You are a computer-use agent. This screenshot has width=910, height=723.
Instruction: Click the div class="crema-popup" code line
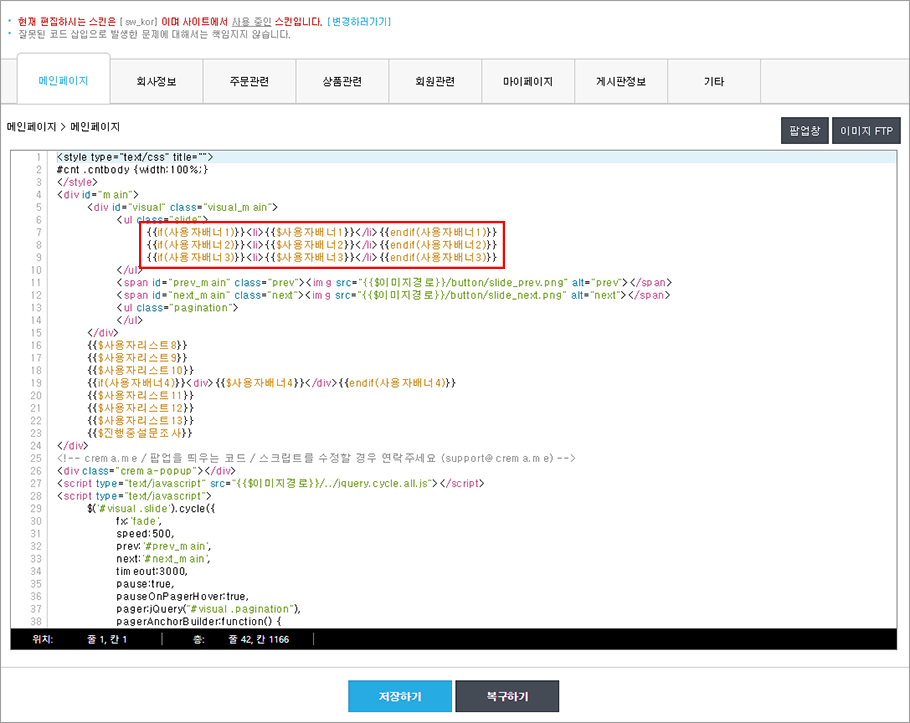(147, 471)
